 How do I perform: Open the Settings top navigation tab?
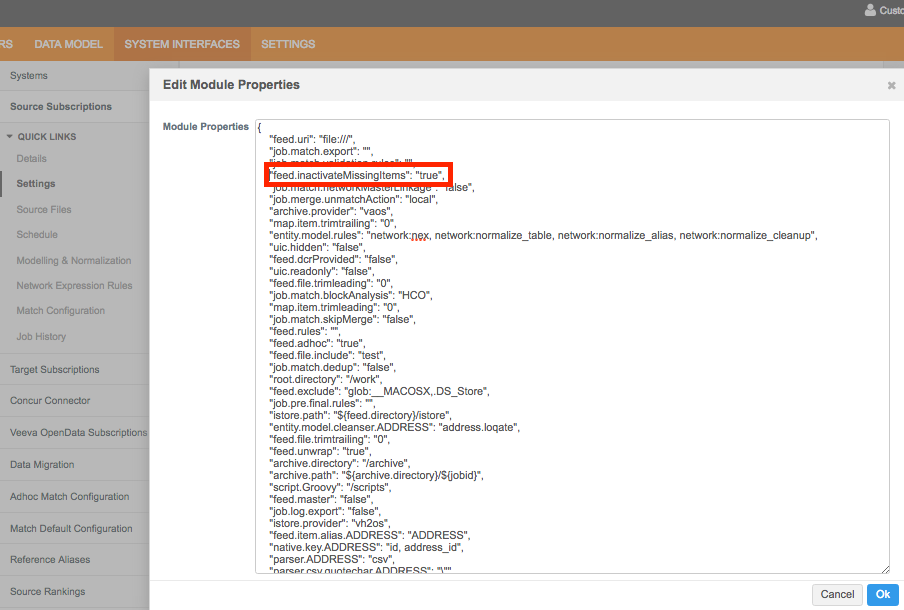point(288,44)
